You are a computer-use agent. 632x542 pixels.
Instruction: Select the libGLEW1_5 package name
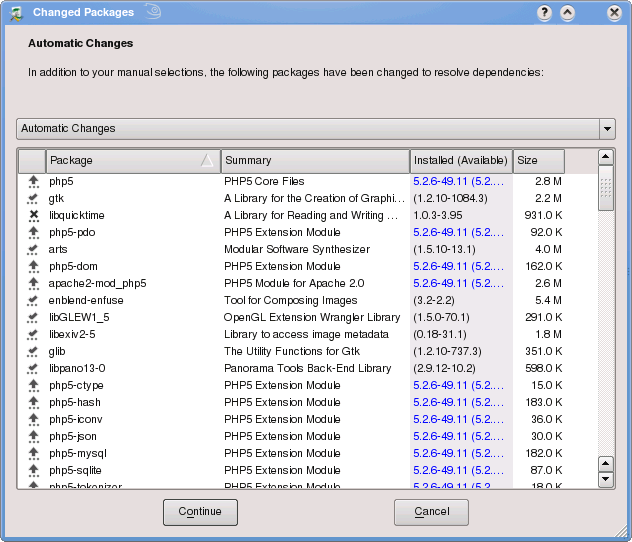click(x=79, y=318)
